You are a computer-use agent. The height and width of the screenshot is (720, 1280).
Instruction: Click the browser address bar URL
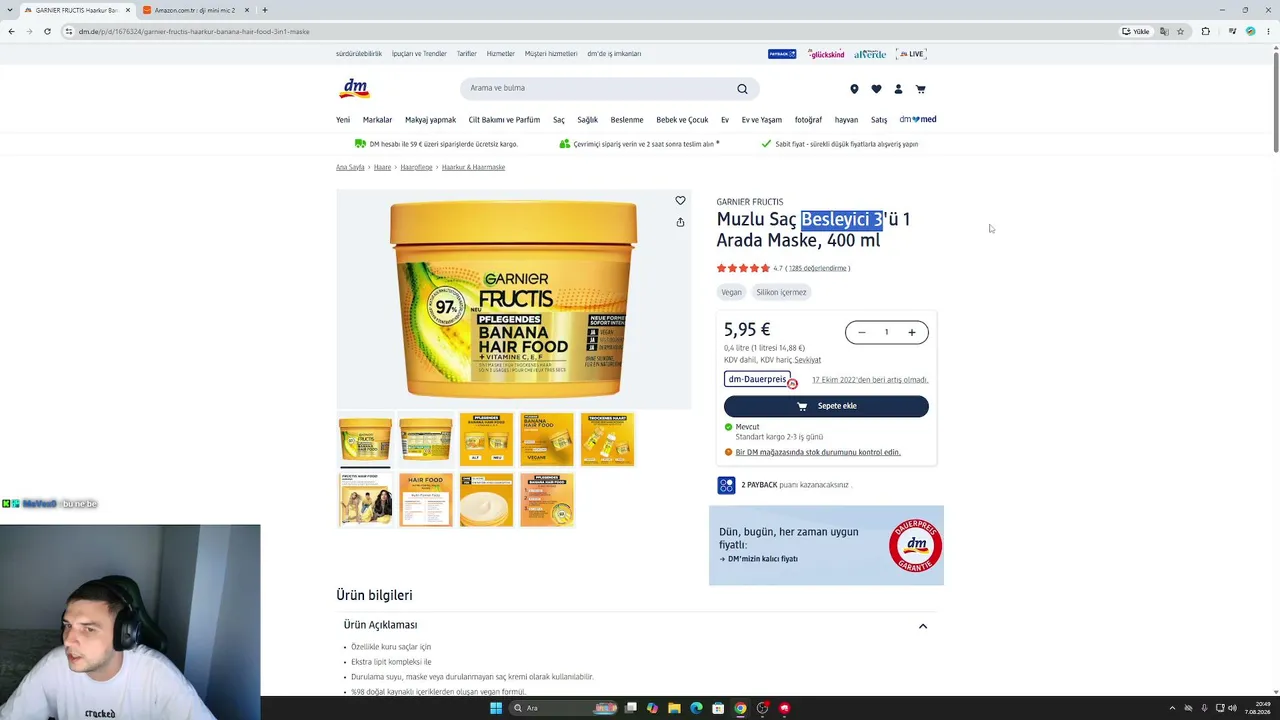194,31
